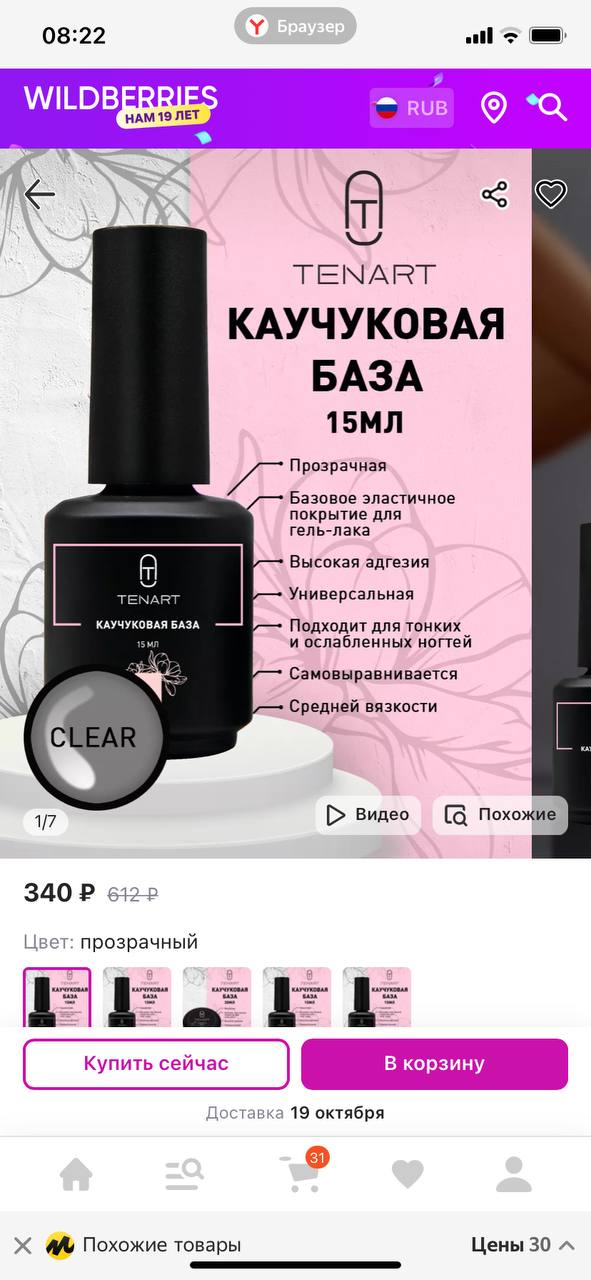Viewport: 591px width, 1280px height.
Task: Play the product Видео
Action: coord(368,815)
